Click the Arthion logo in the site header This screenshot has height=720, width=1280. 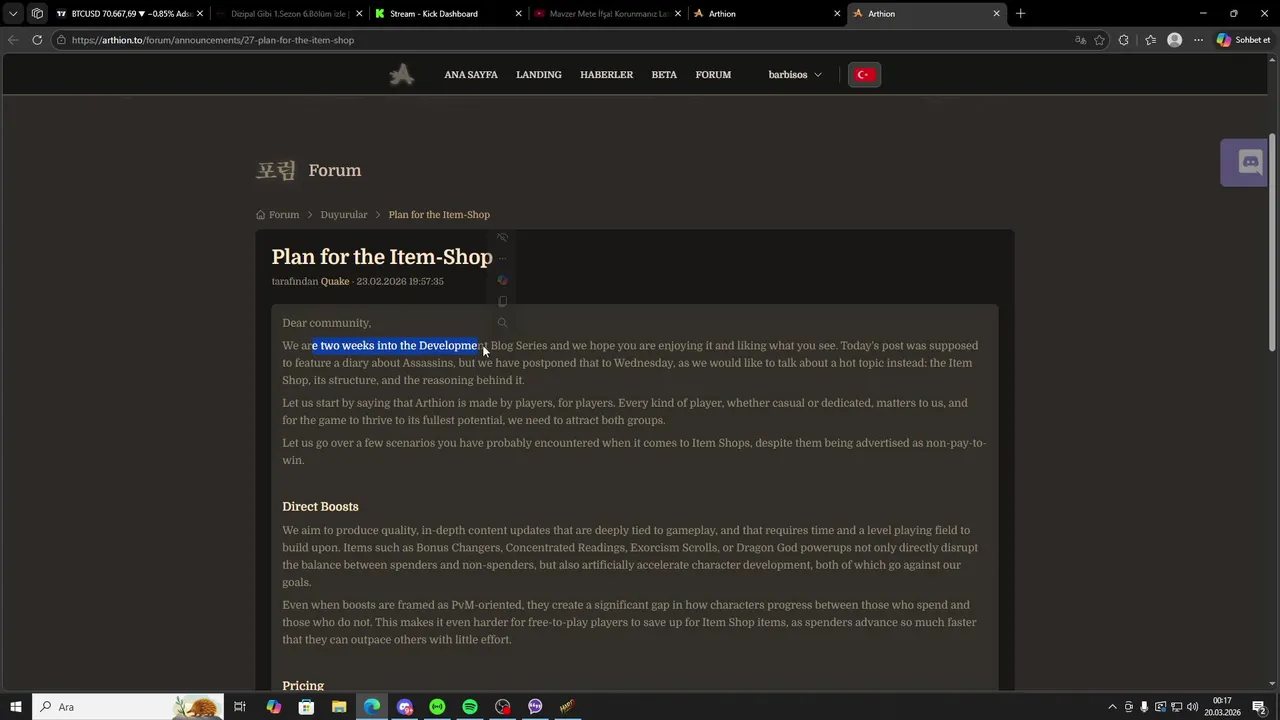click(x=402, y=74)
